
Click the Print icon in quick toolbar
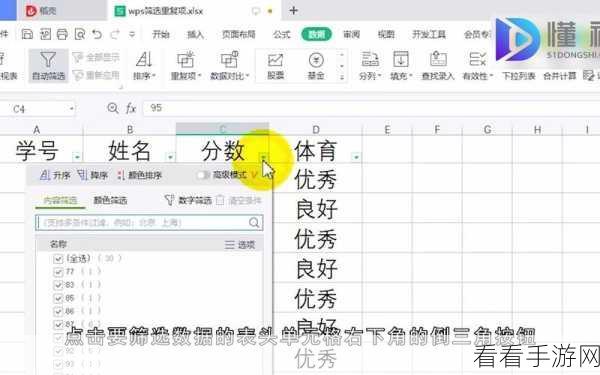pyautogui.click(x=62, y=34)
